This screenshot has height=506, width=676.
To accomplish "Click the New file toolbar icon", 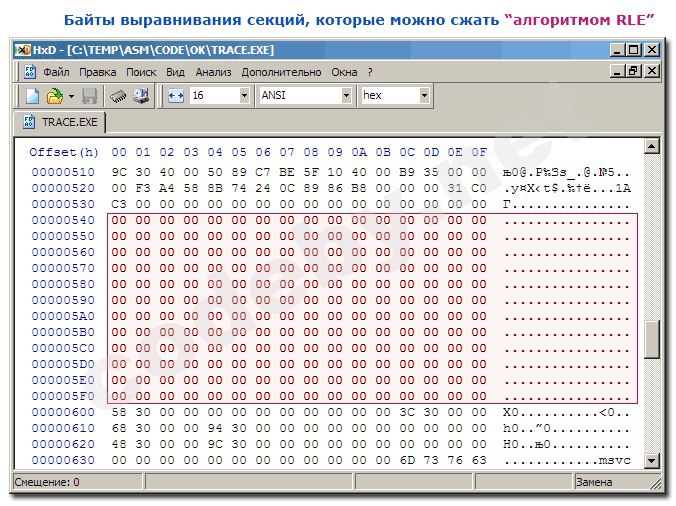I will pos(33,96).
